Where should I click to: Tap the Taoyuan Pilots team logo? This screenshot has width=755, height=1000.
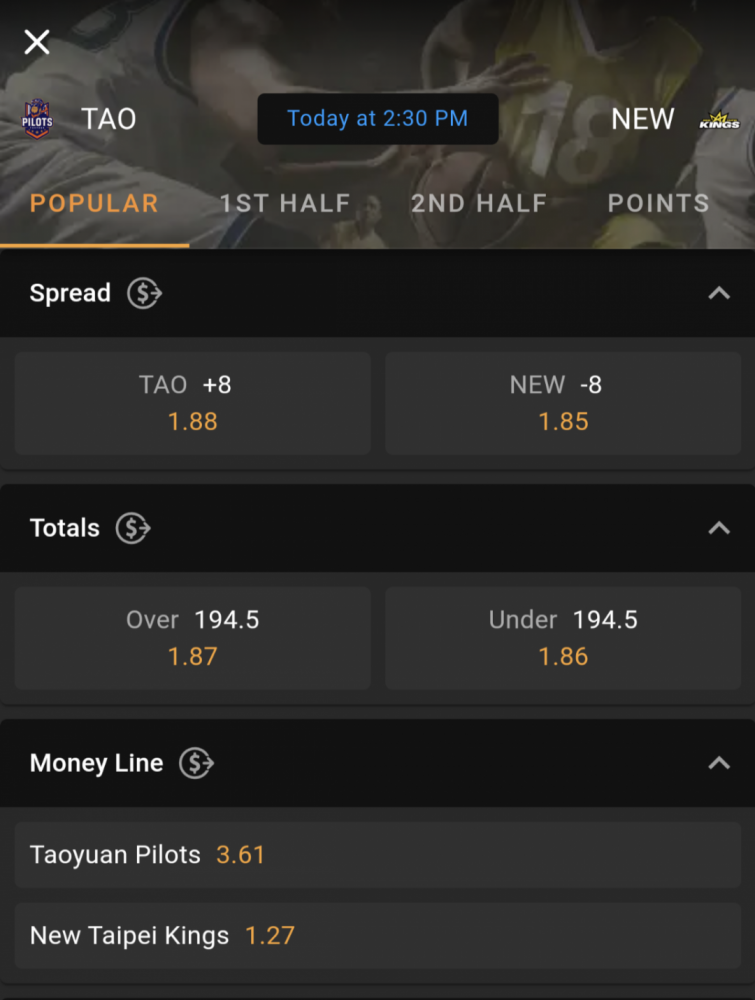click(37, 119)
